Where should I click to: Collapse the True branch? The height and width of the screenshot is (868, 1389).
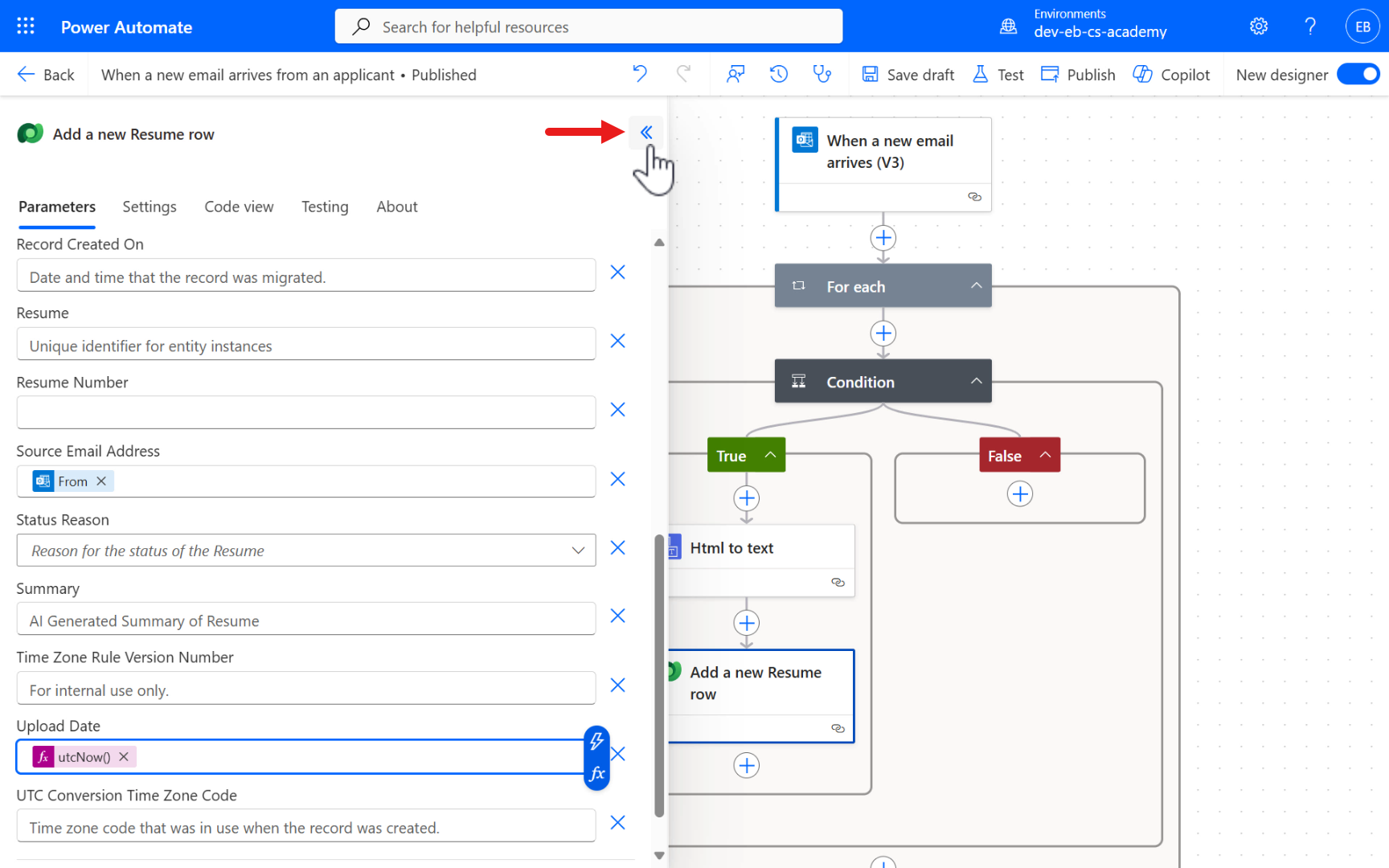[x=770, y=455]
